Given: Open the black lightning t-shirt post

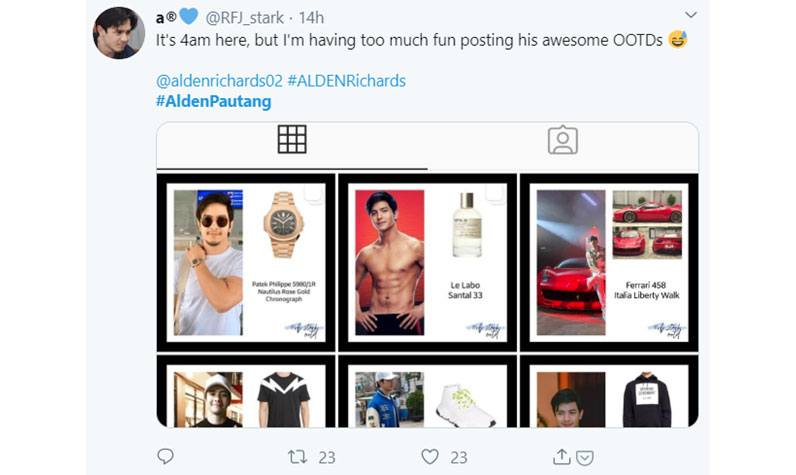Looking at the screenshot, I should pos(246,391).
